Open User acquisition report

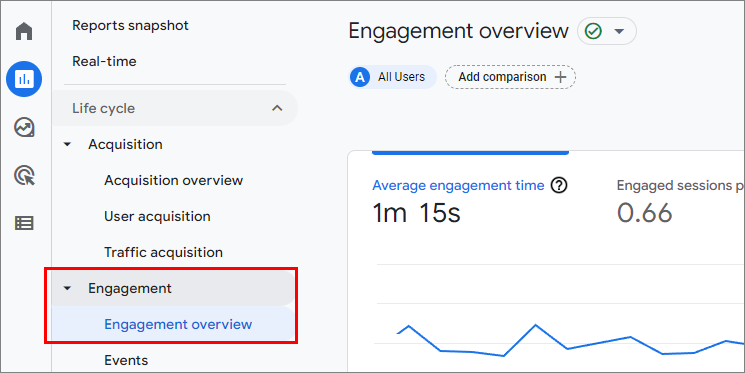(157, 216)
